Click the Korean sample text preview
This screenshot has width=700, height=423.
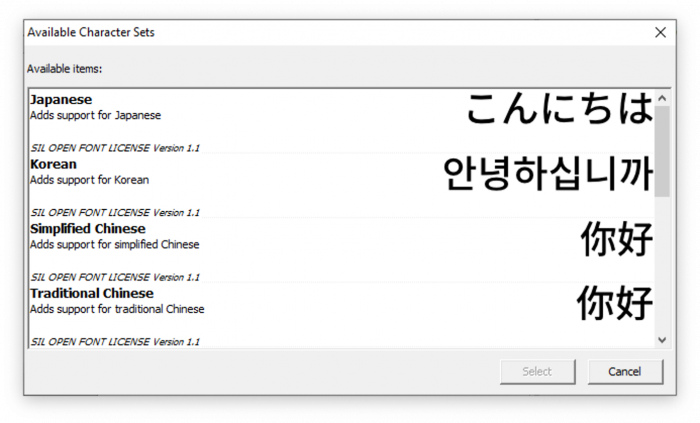547,174
